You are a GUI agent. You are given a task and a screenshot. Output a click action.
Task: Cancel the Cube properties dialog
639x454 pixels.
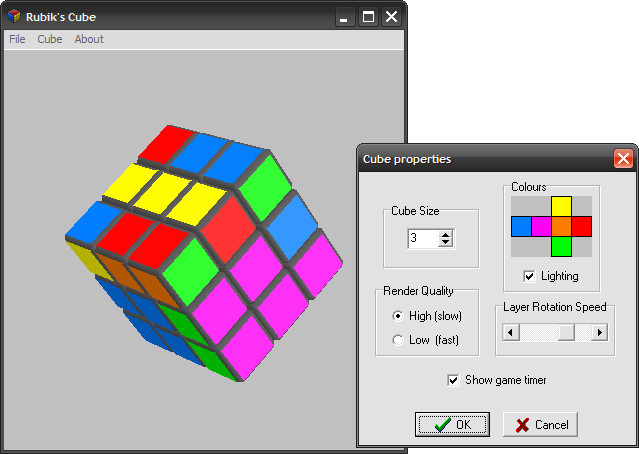coord(540,424)
